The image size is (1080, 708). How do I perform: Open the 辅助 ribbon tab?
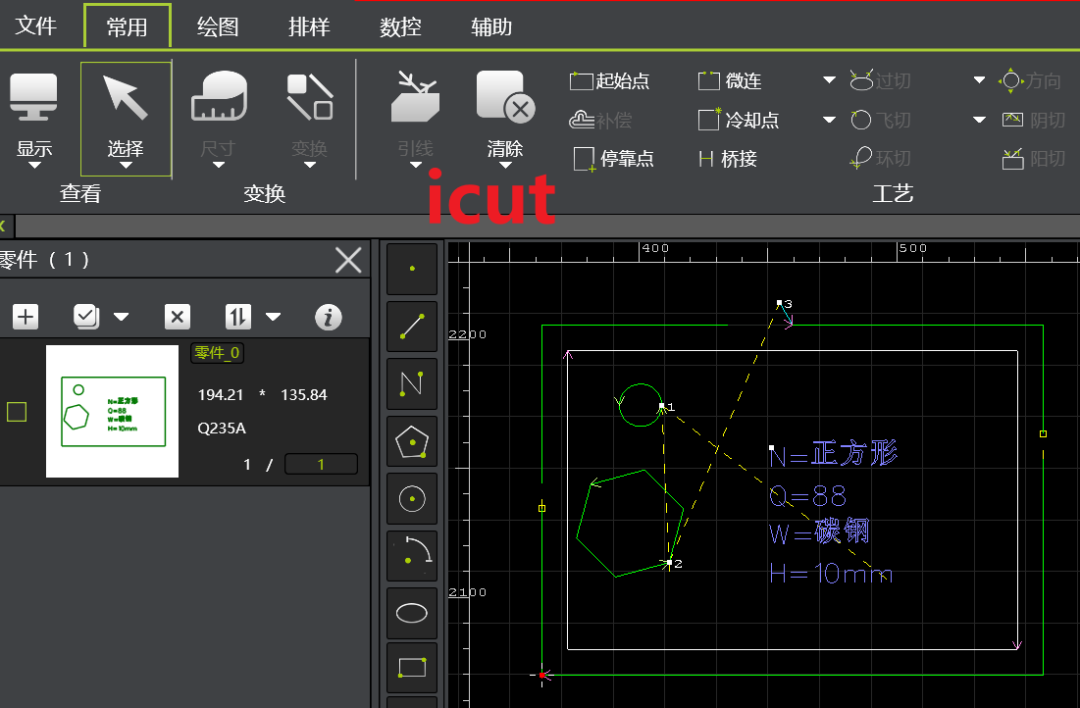pyautogui.click(x=491, y=26)
